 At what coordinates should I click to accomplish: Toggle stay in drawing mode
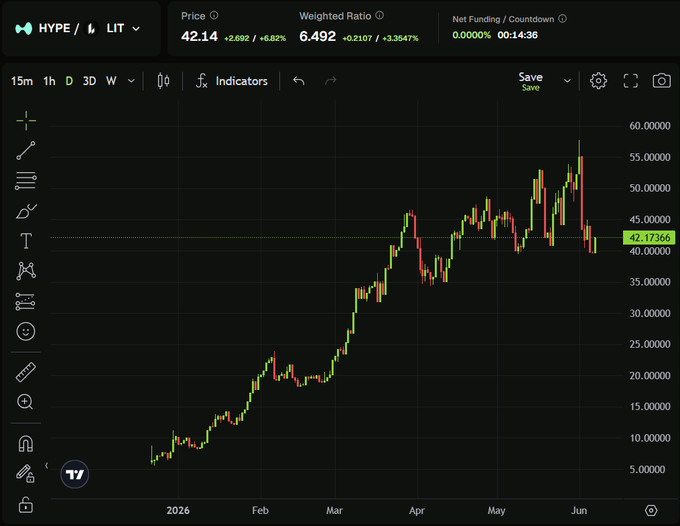pyautogui.click(x=25, y=474)
